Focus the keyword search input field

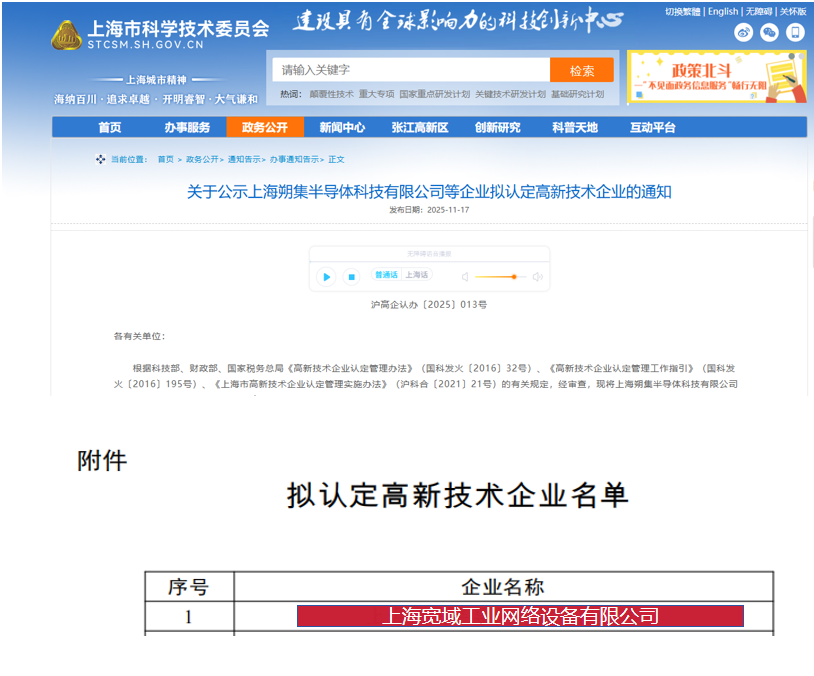tap(410, 70)
